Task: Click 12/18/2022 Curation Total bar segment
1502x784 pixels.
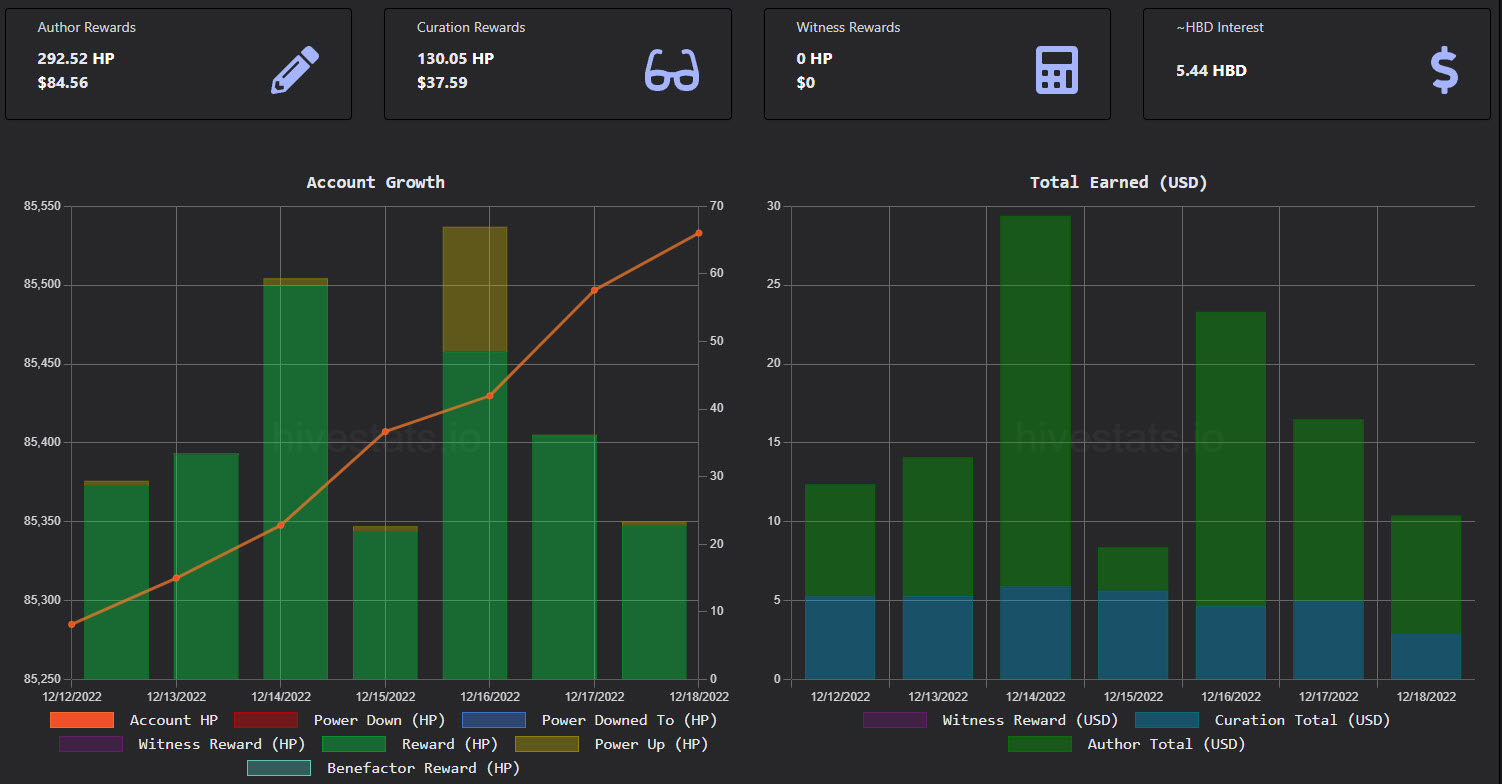Action: coord(1426,657)
